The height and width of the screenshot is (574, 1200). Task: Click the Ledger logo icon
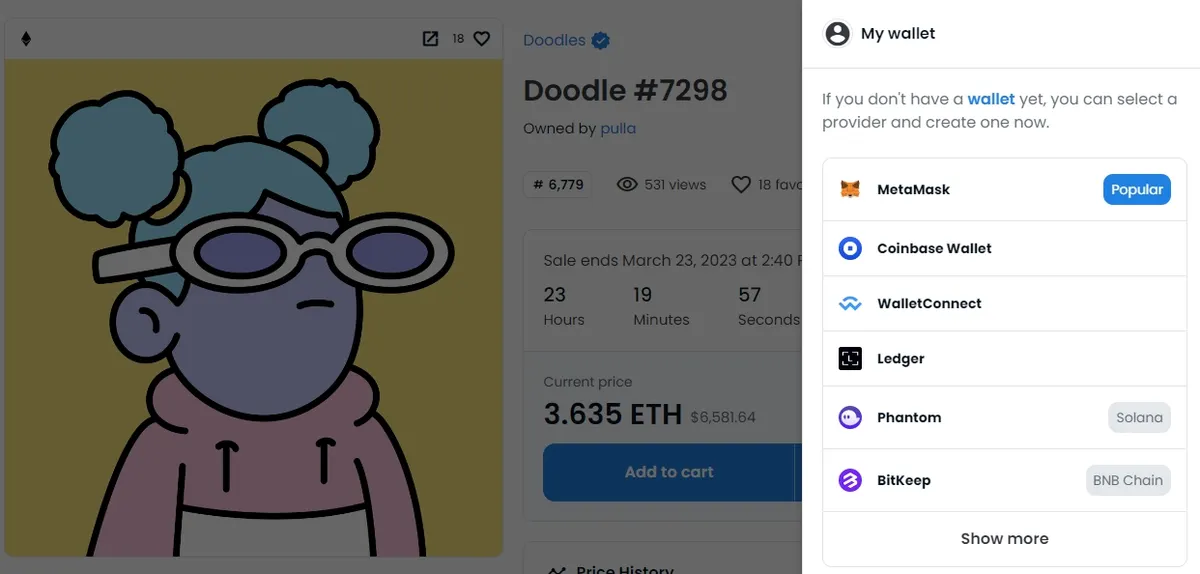(x=850, y=358)
